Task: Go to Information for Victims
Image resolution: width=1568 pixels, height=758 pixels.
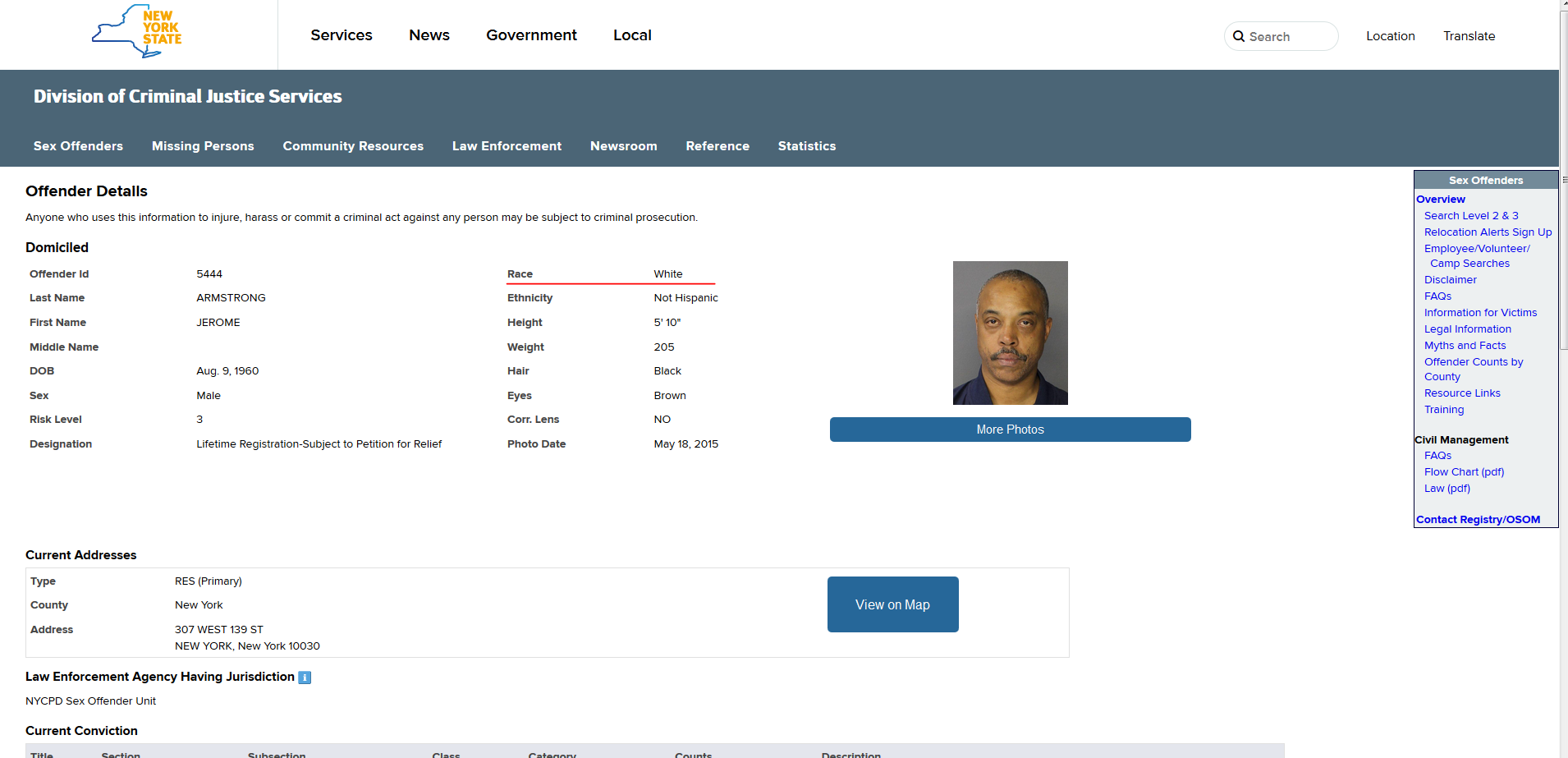Action: pyautogui.click(x=1480, y=313)
